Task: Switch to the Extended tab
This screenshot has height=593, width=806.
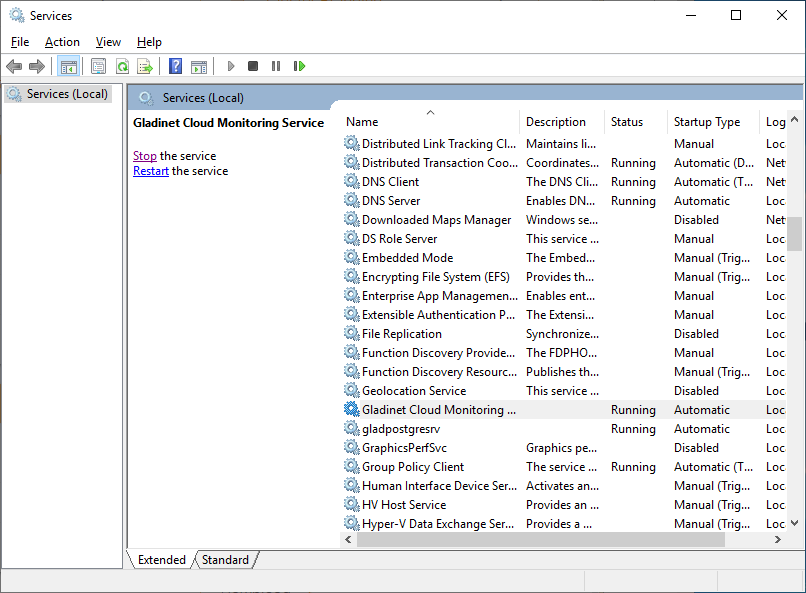Action: coord(161,560)
